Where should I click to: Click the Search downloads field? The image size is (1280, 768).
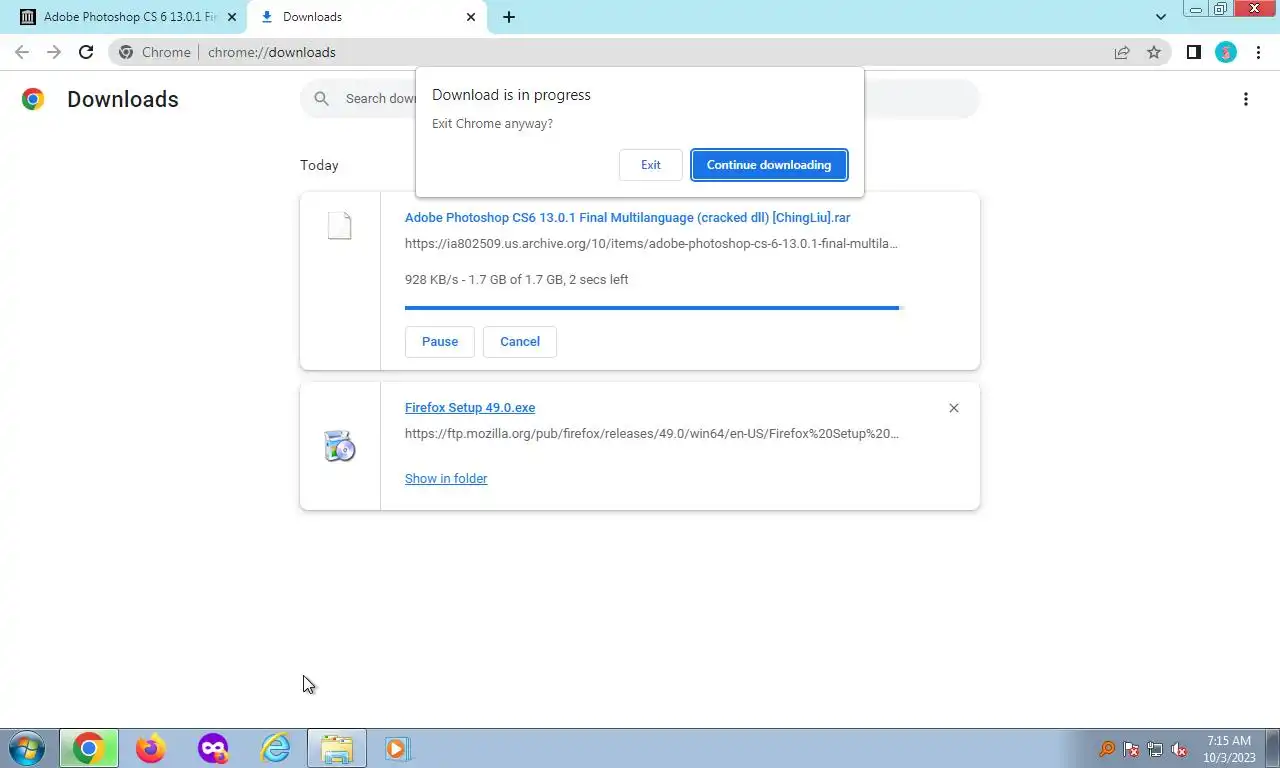[x=640, y=98]
